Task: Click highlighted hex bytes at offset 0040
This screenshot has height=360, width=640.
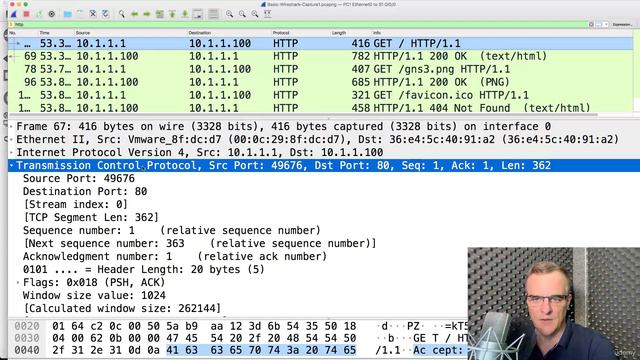Action: 261,350
